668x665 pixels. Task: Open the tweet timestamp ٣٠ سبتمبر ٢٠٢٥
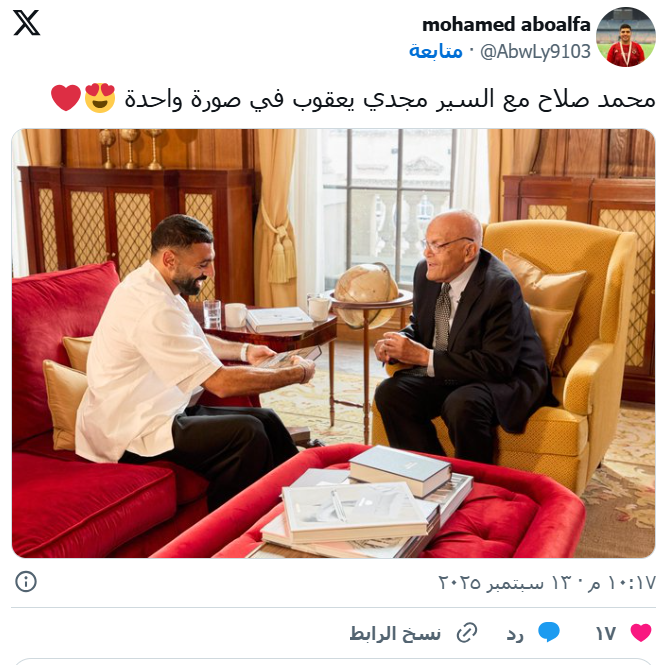pyautogui.click(x=547, y=582)
